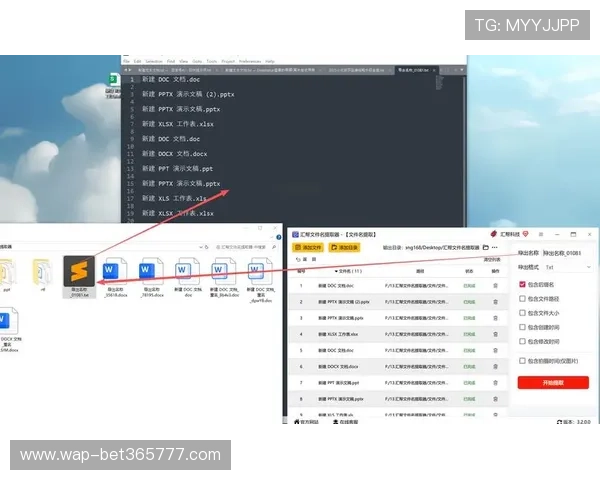Click the yellow 添加文件 button
Screen dimensions: 600x480
(x=308, y=246)
